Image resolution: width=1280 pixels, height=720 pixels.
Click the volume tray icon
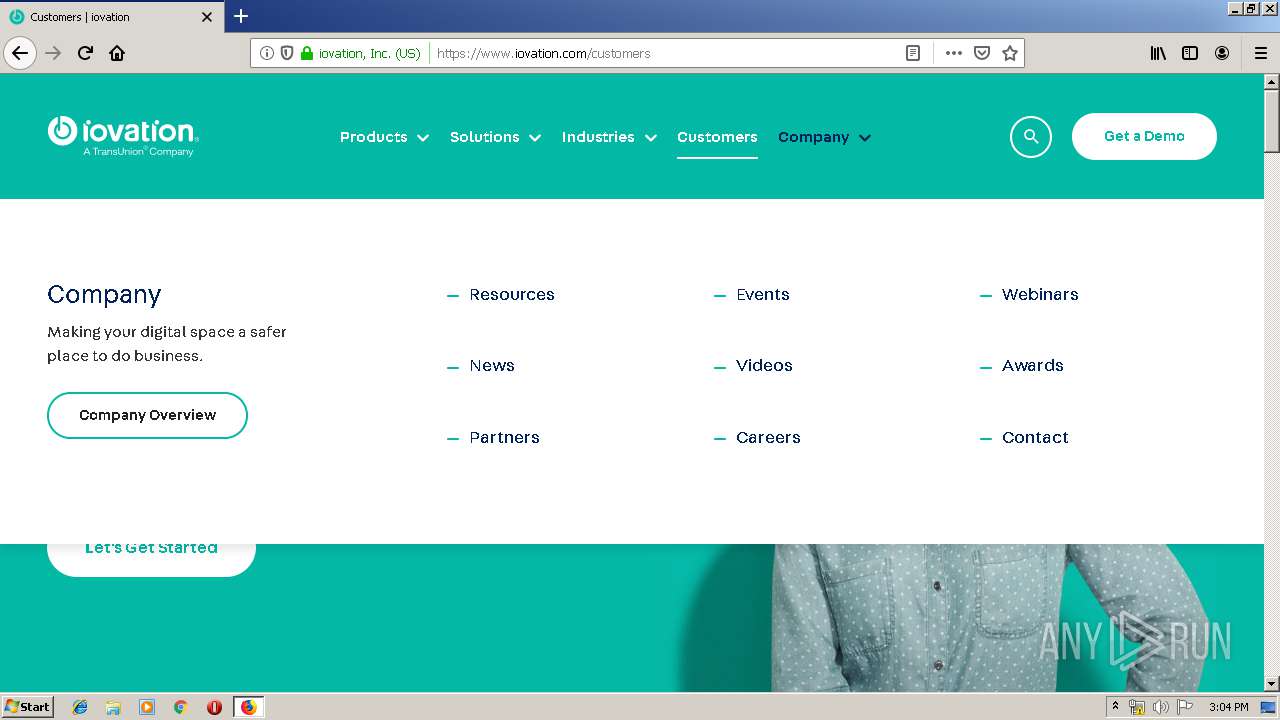(x=1160, y=707)
